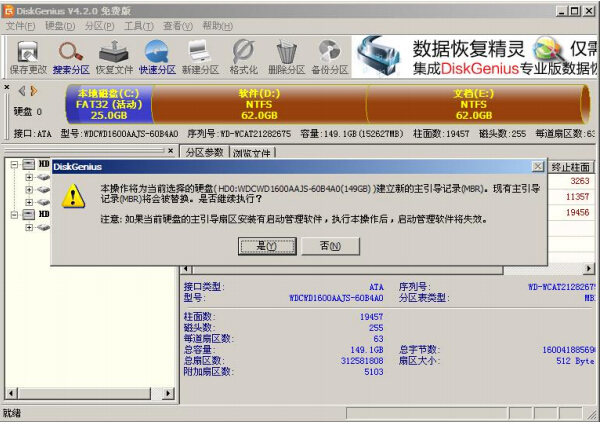Screen dimensions: 602x424
Task: Click the Format (格式化) toolbar icon
Action: tap(243, 58)
